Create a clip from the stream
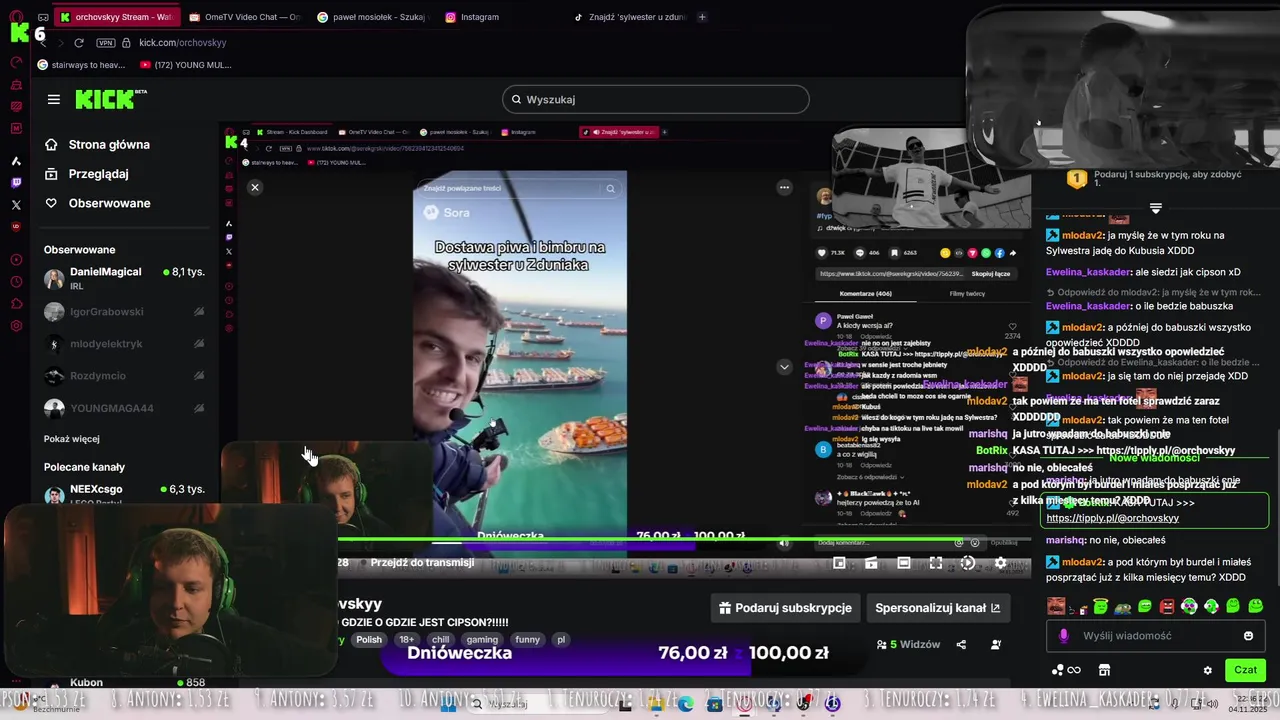Screen dimensions: 1280x720 871,563
